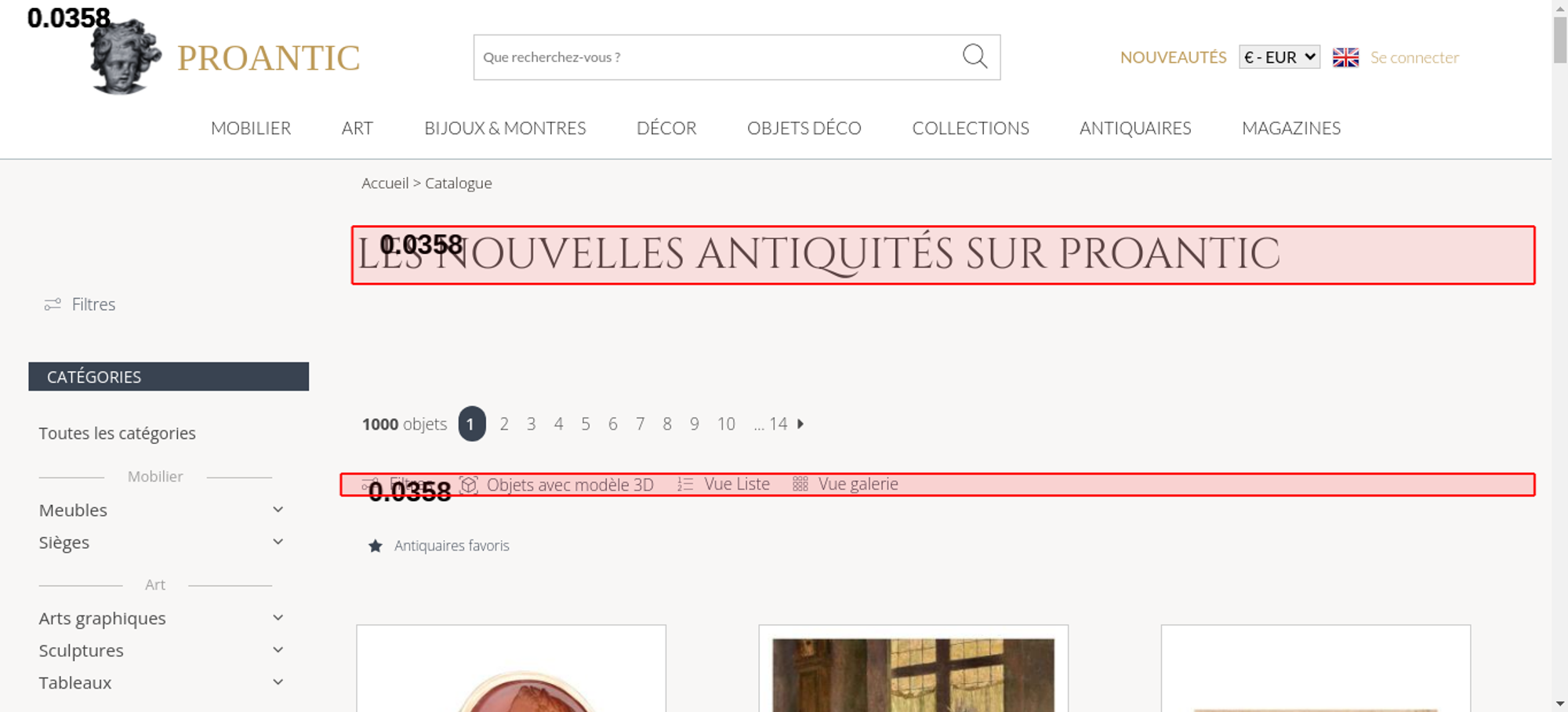Open the BIJOUX & MONTRES menu

(x=505, y=128)
